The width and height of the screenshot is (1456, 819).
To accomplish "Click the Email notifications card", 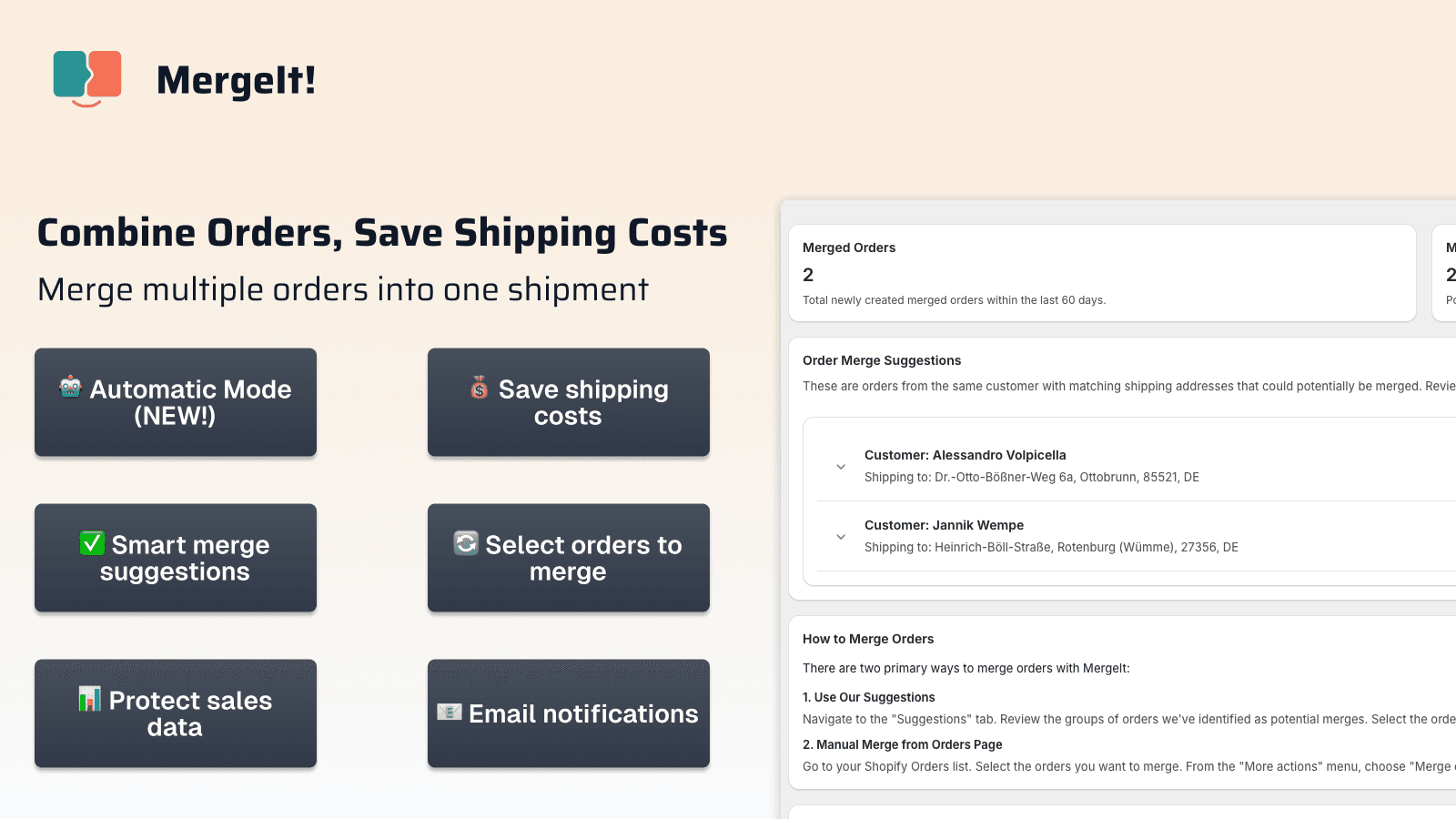I will point(568,713).
